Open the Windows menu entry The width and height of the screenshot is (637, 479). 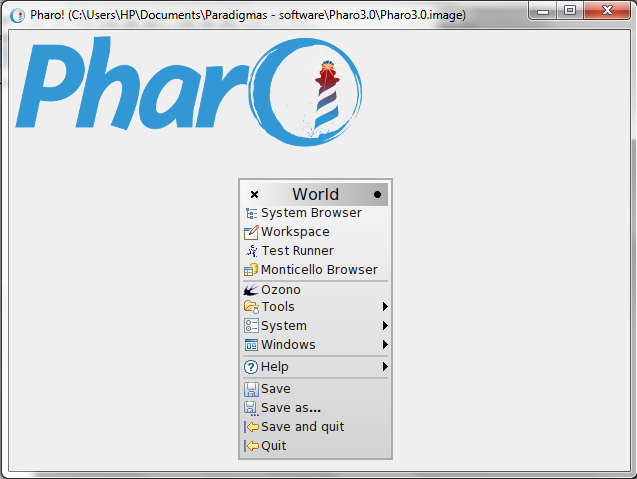(x=315, y=345)
